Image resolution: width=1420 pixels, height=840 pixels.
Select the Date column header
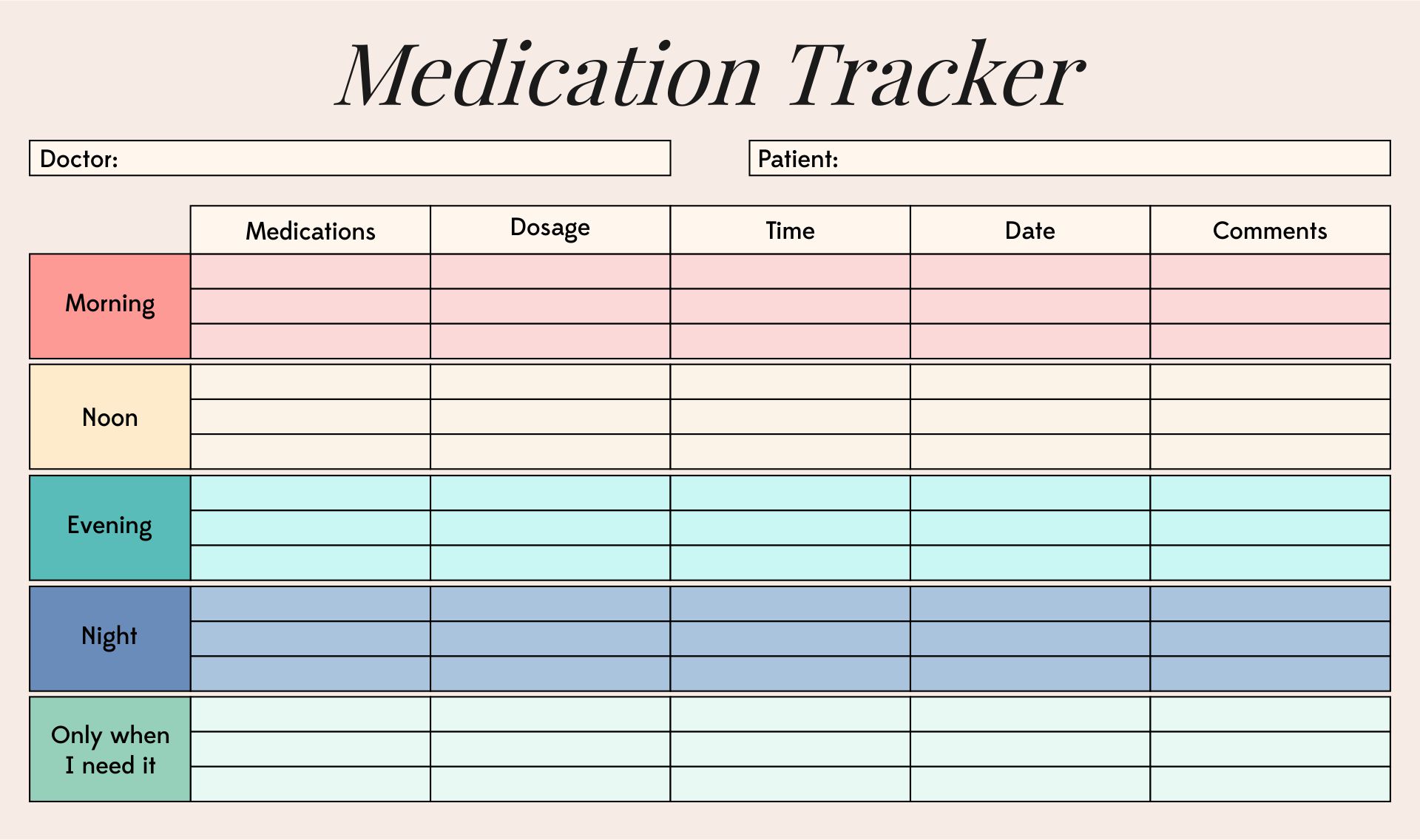(x=1030, y=230)
